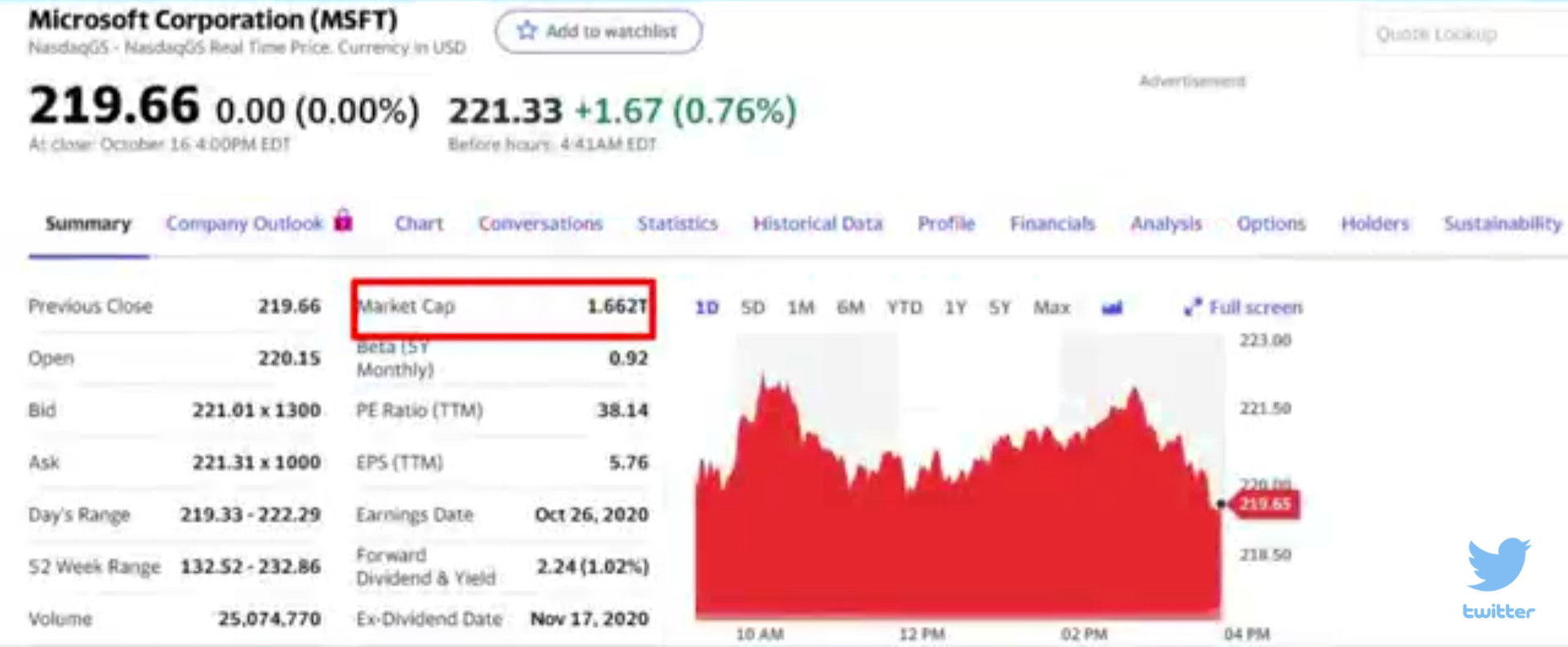Open the Sustainability tab

point(1503,224)
